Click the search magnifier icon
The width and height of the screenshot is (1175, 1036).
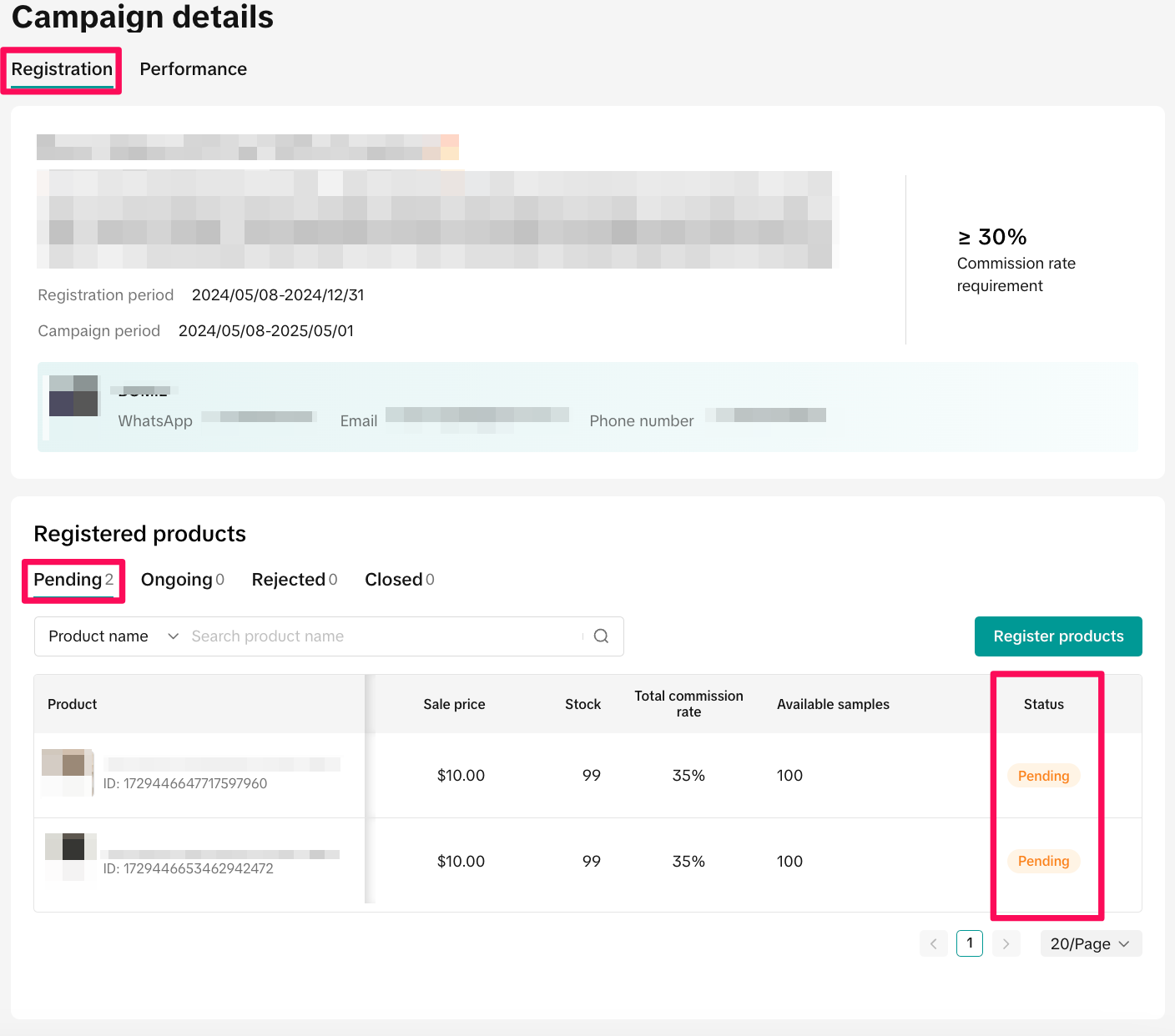601,636
